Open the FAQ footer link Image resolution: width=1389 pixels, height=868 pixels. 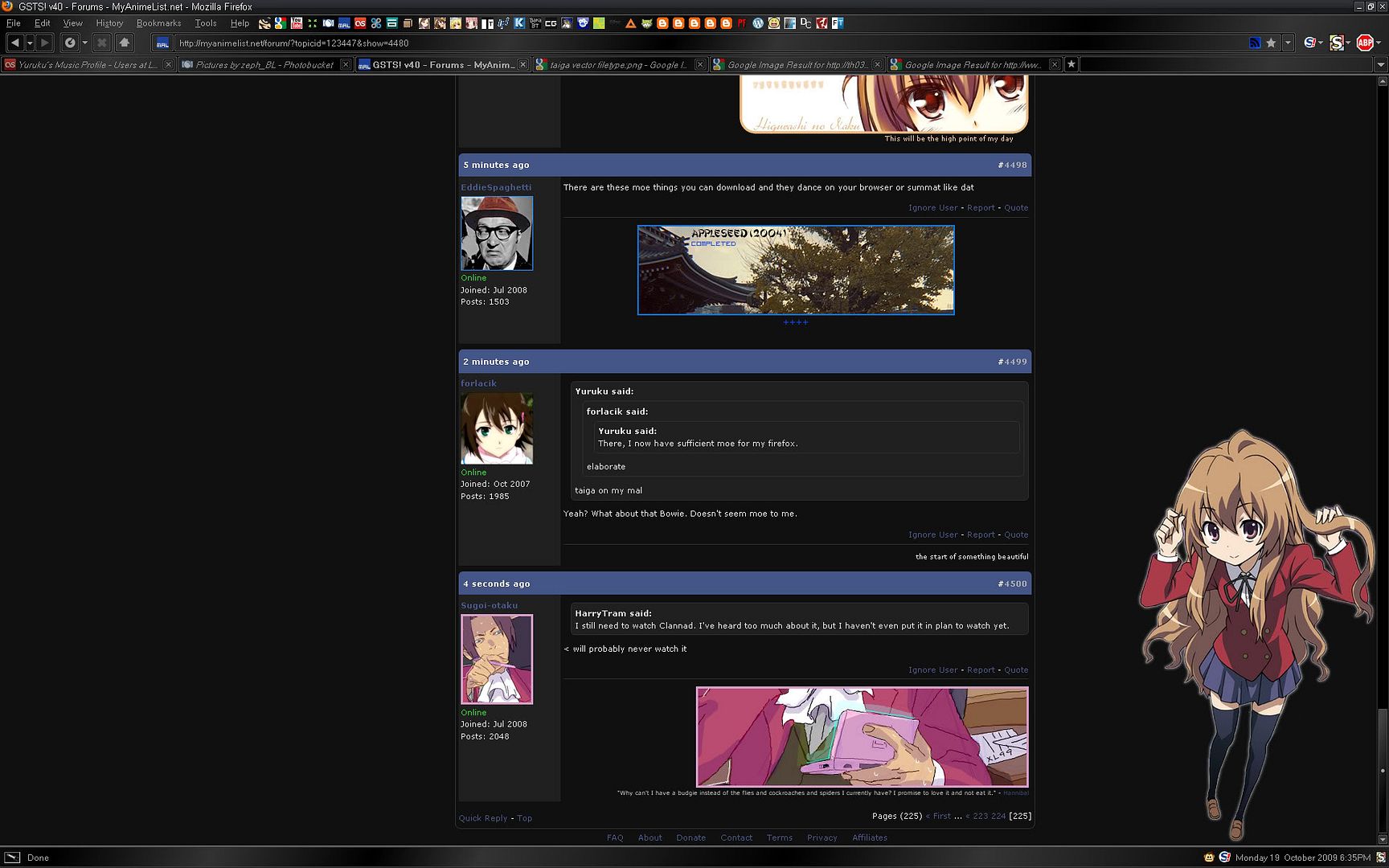(615, 837)
